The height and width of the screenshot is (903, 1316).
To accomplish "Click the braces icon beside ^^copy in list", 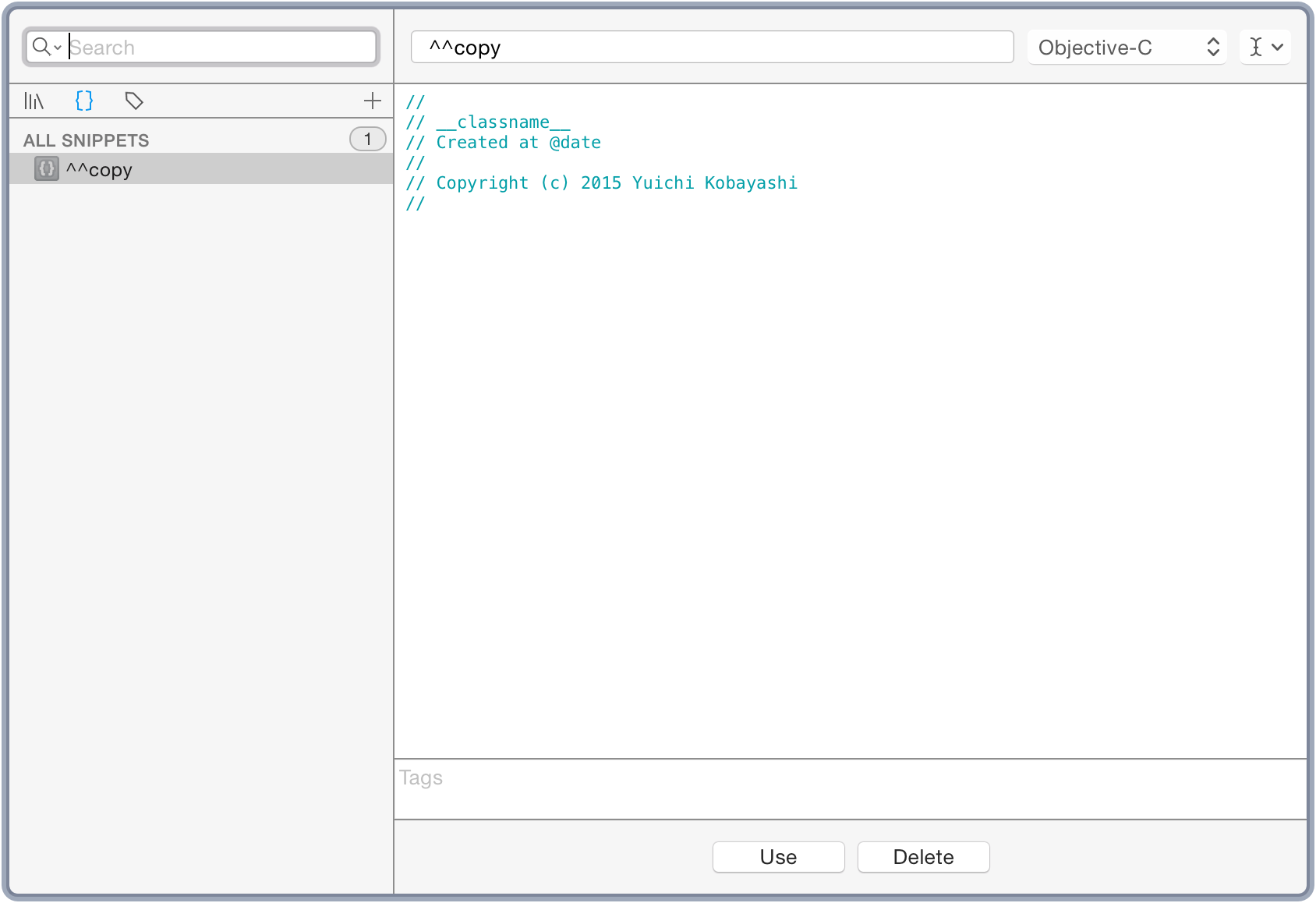I will tap(47, 169).
